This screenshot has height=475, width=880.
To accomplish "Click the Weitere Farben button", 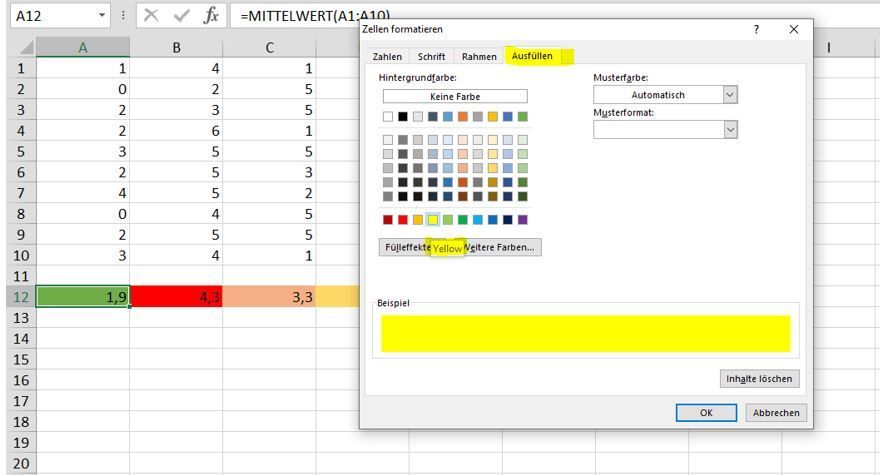I will click(x=499, y=247).
